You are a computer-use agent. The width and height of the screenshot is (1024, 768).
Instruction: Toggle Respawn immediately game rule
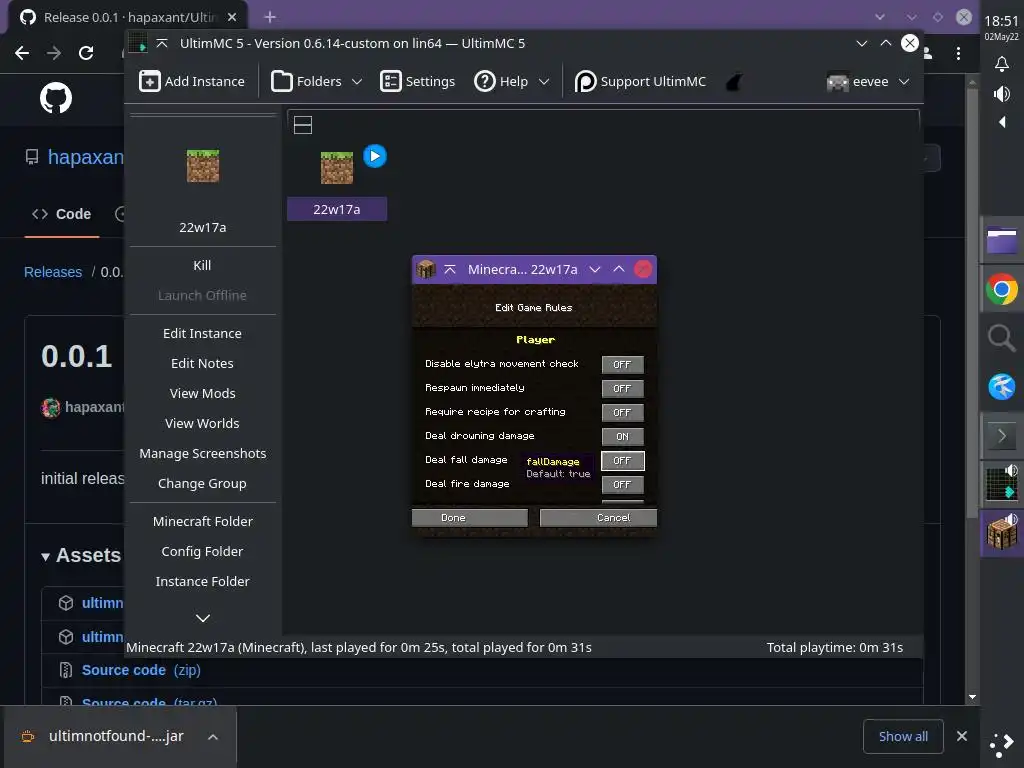pos(622,389)
